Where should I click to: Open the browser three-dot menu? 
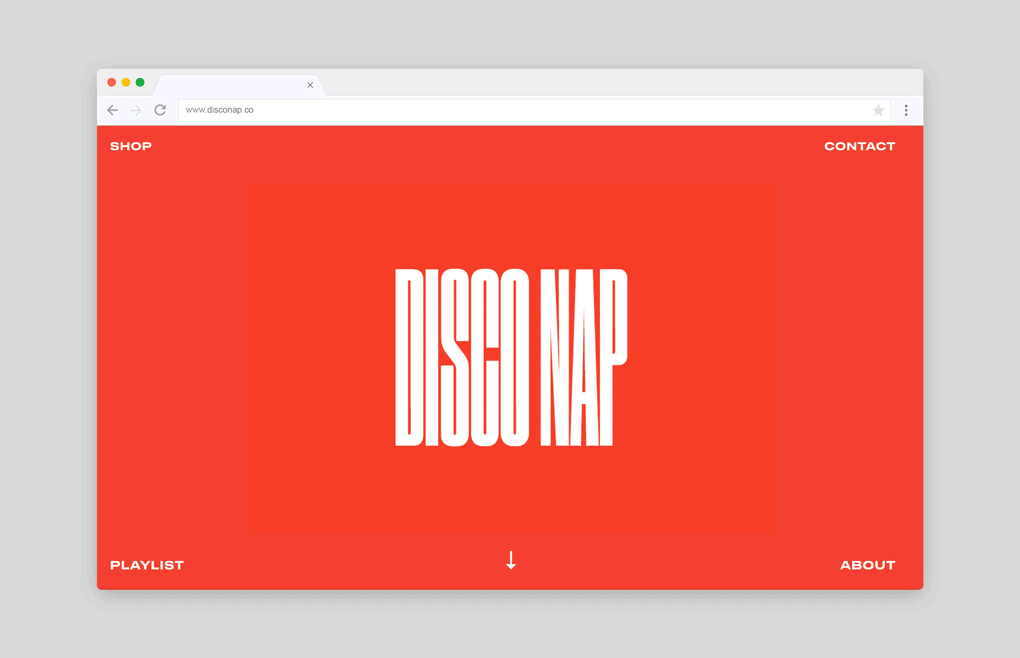click(x=906, y=110)
